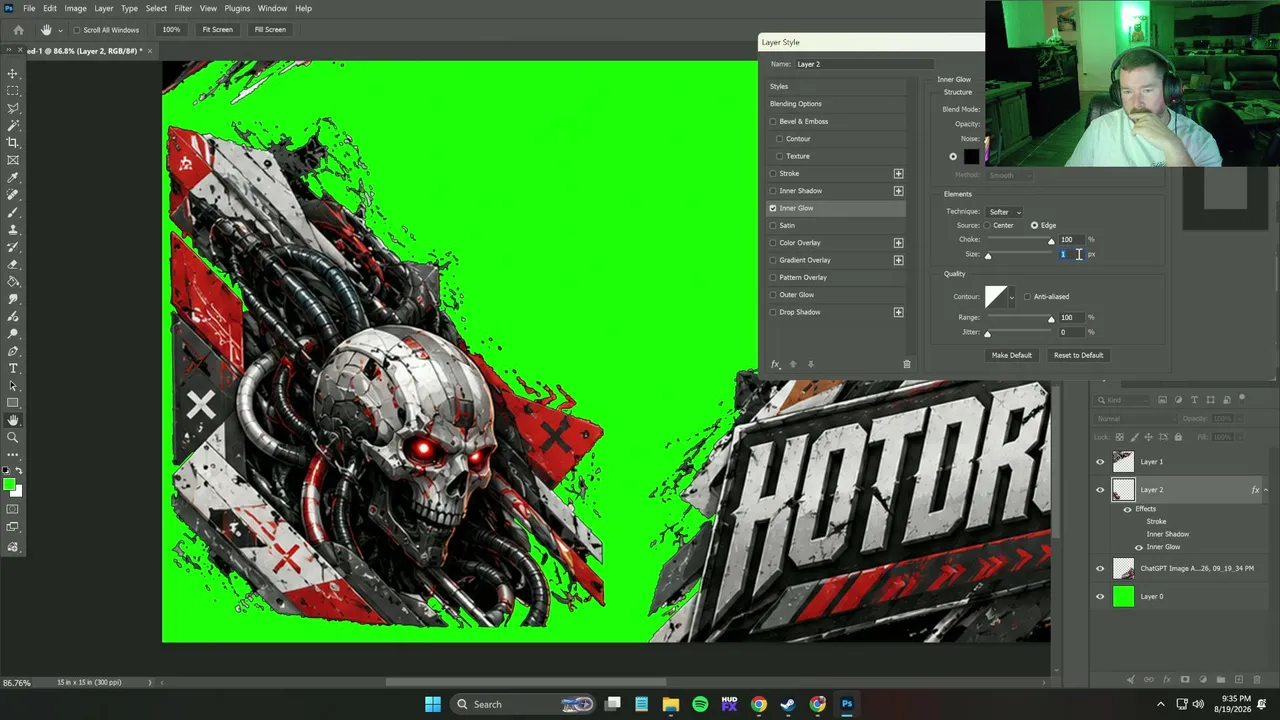Click the 100% zoom button
This screenshot has height=720, width=1280.
coord(171,30)
